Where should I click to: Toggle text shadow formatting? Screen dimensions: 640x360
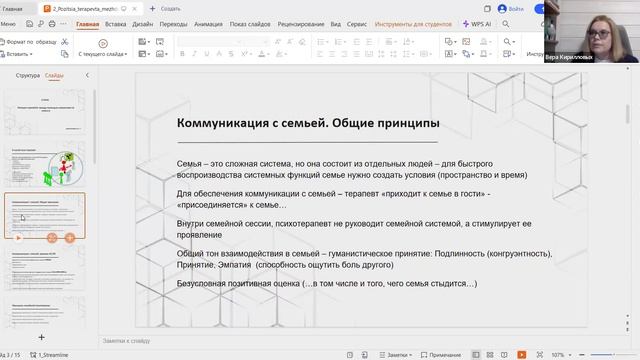(x=219, y=54)
